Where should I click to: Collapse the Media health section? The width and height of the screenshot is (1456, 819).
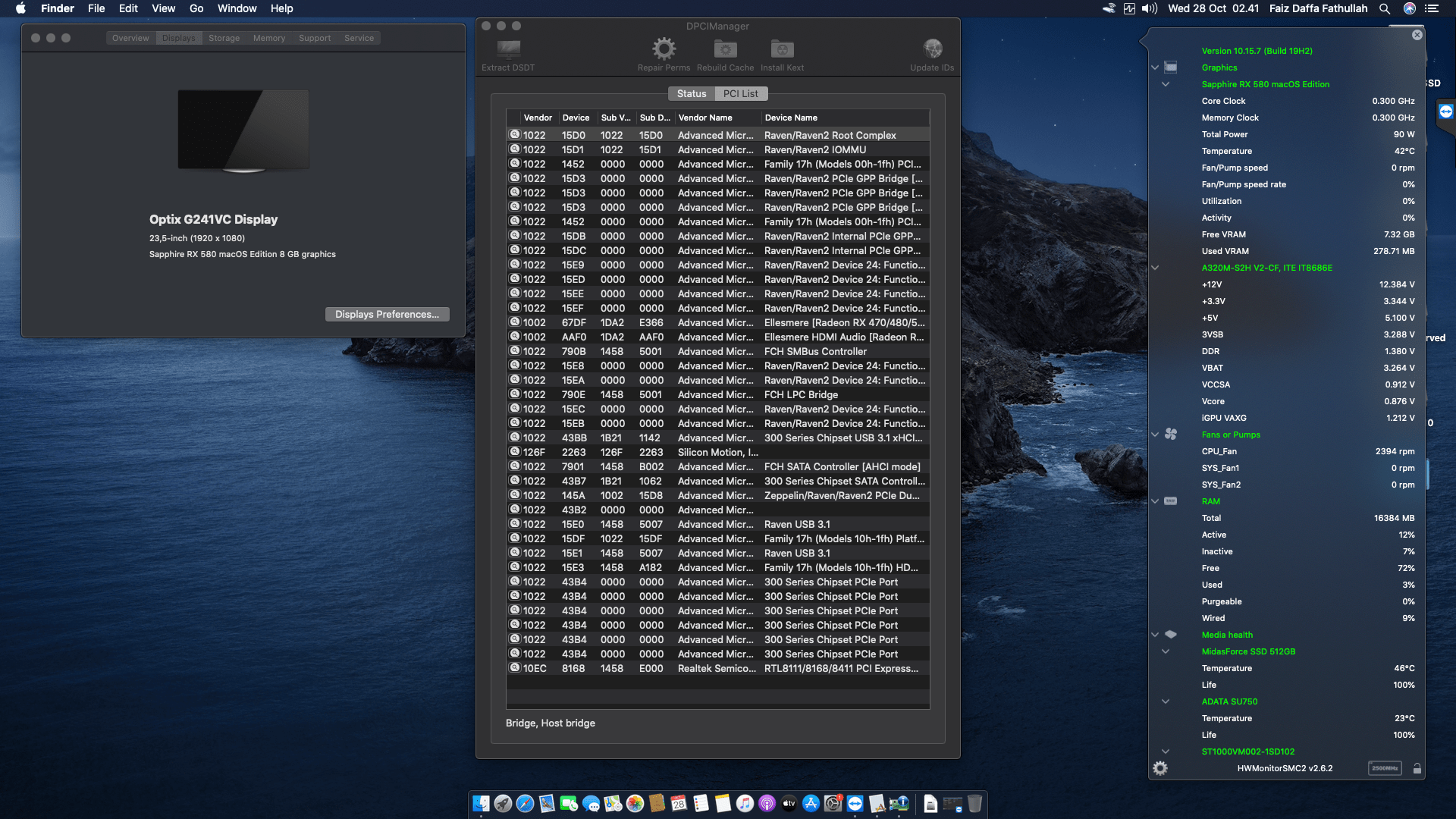[1155, 635]
